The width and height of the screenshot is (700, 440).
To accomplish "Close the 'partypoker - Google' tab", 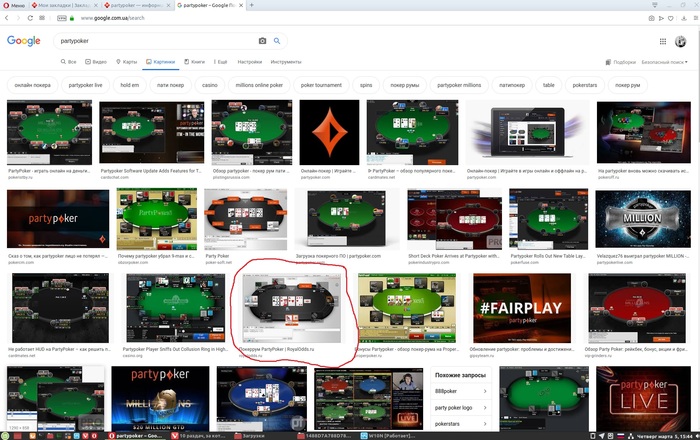I will [x=241, y=5].
